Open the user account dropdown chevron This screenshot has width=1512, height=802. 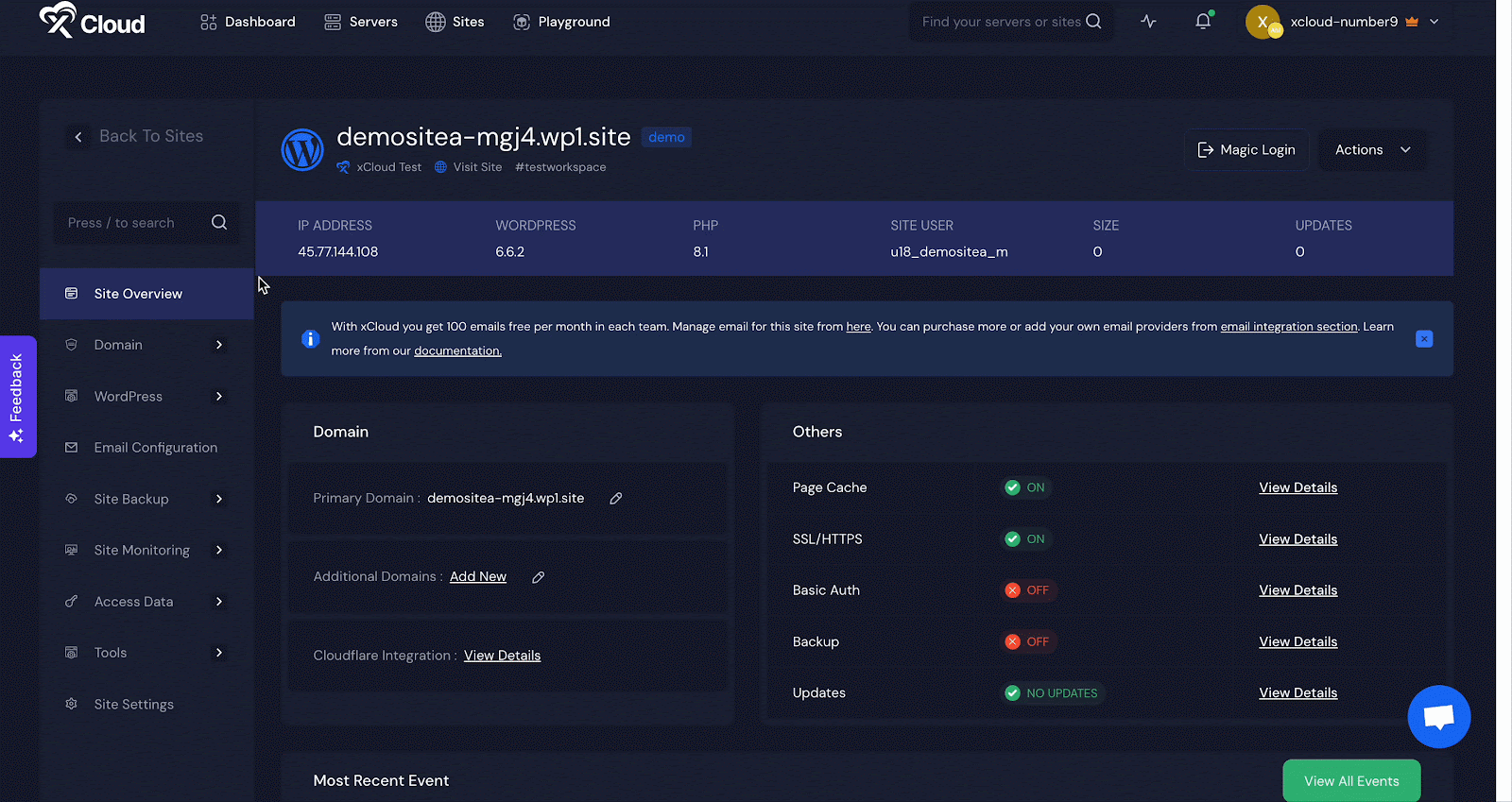tap(1434, 22)
